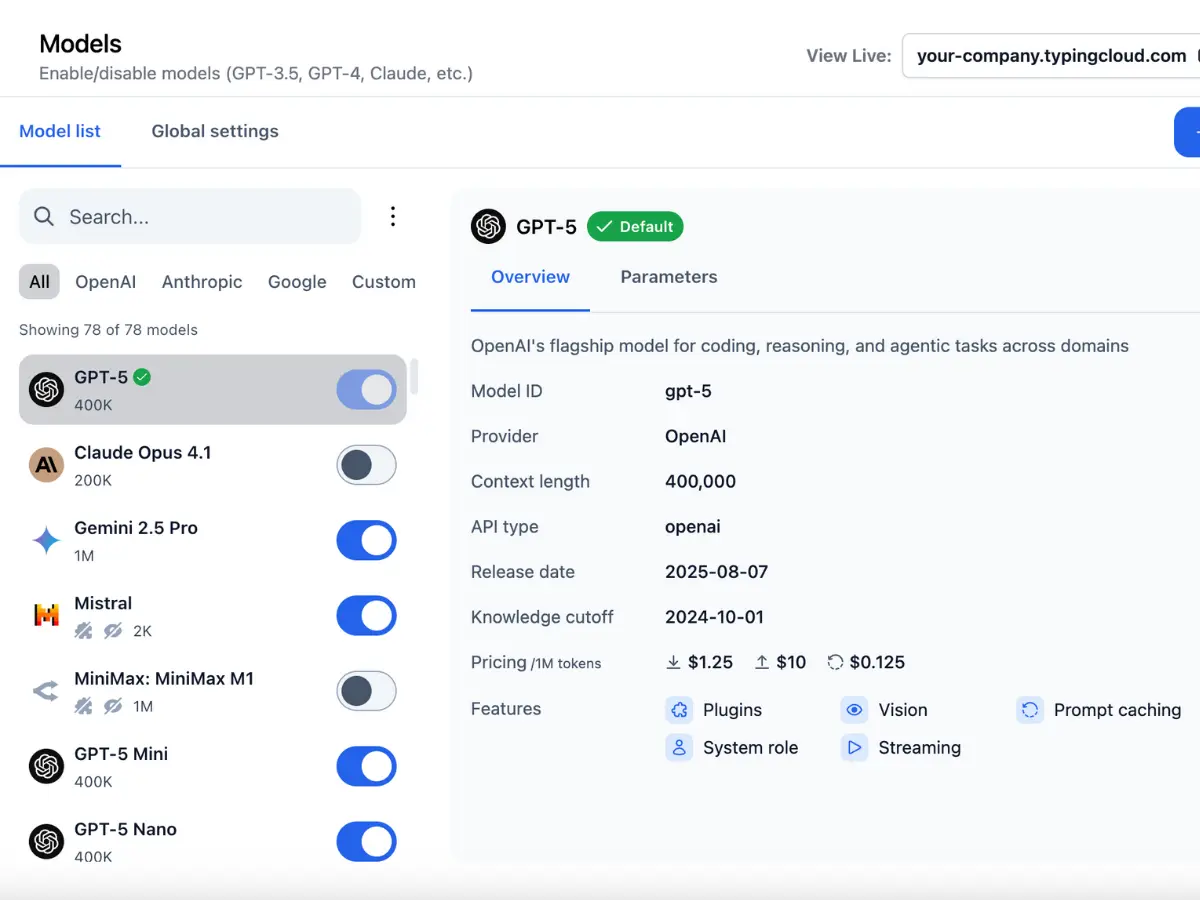Click the Vision eye feature icon
The height and width of the screenshot is (900, 1200).
854,710
